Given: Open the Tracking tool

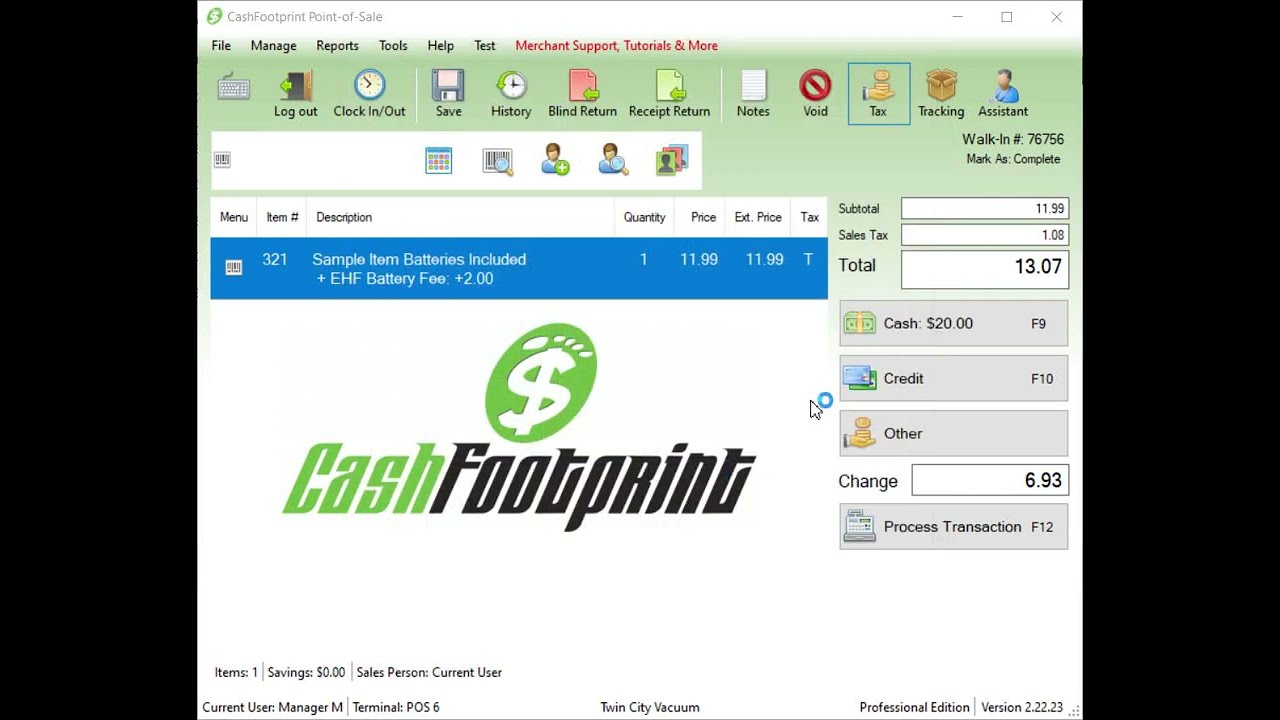Looking at the screenshot, I should coord(941,94).
